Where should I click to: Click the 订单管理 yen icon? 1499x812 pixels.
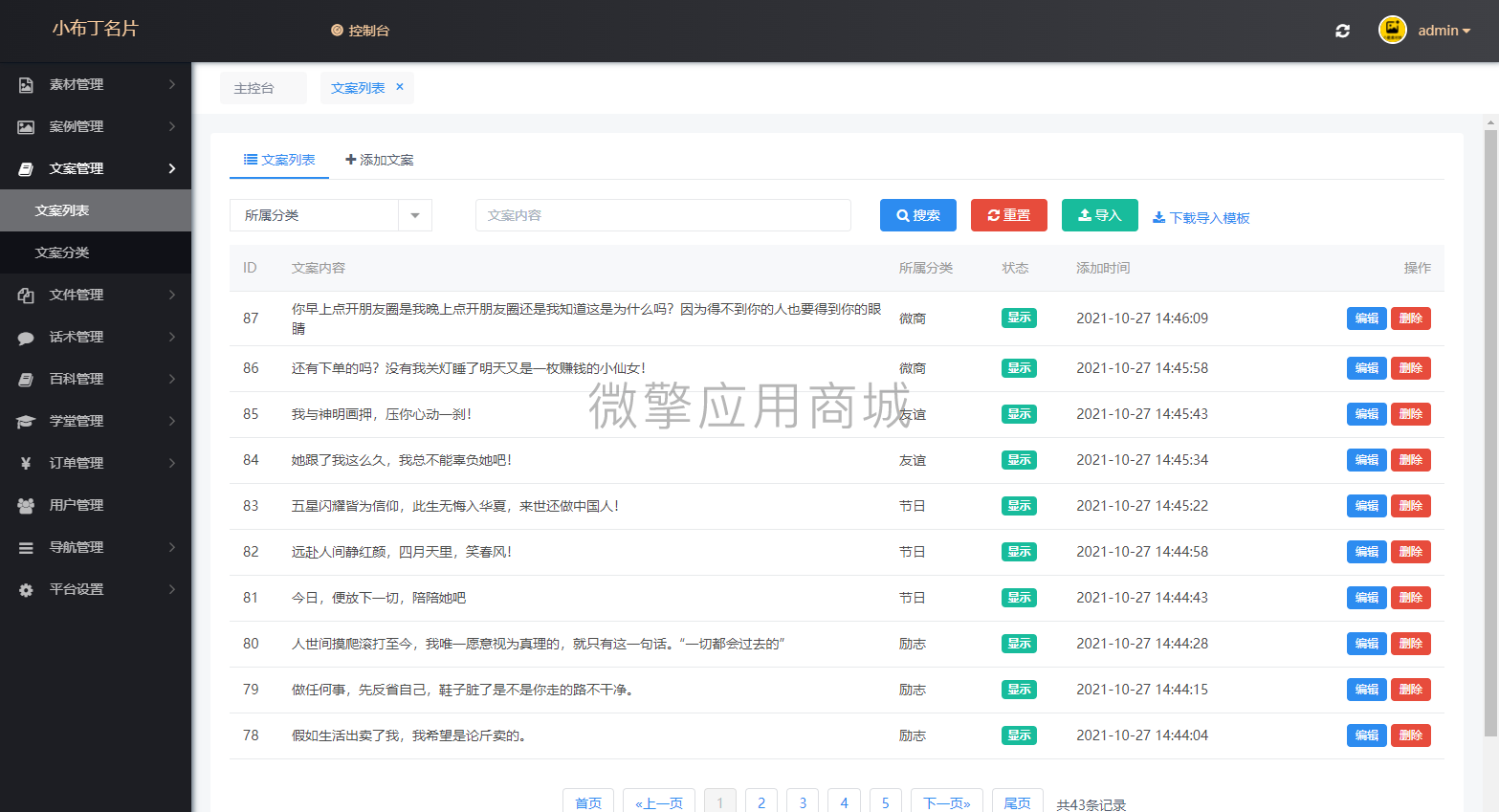[x=26, y=463]
